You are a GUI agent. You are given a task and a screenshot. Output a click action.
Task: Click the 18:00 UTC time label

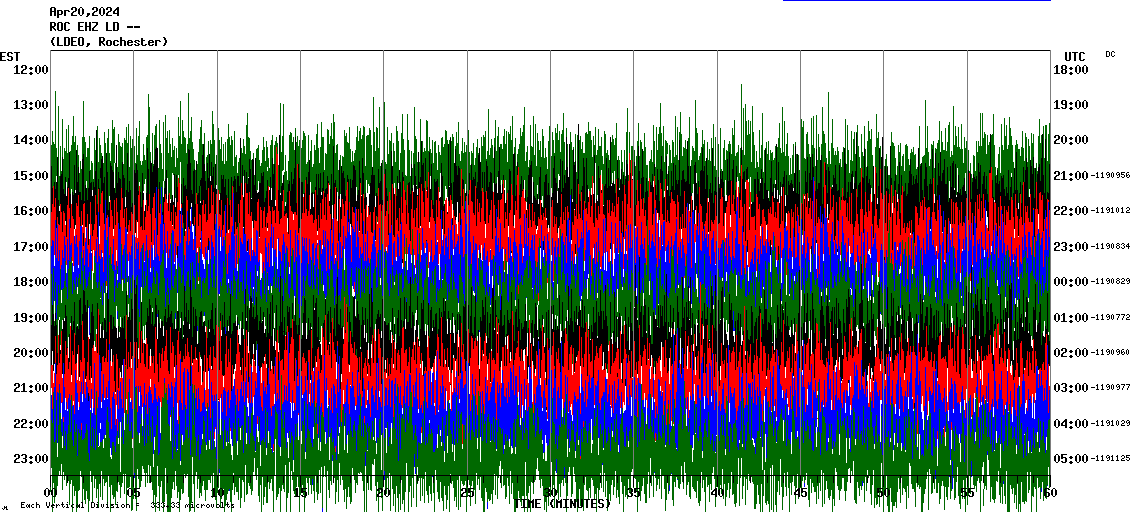click(x=1070, y=69)
